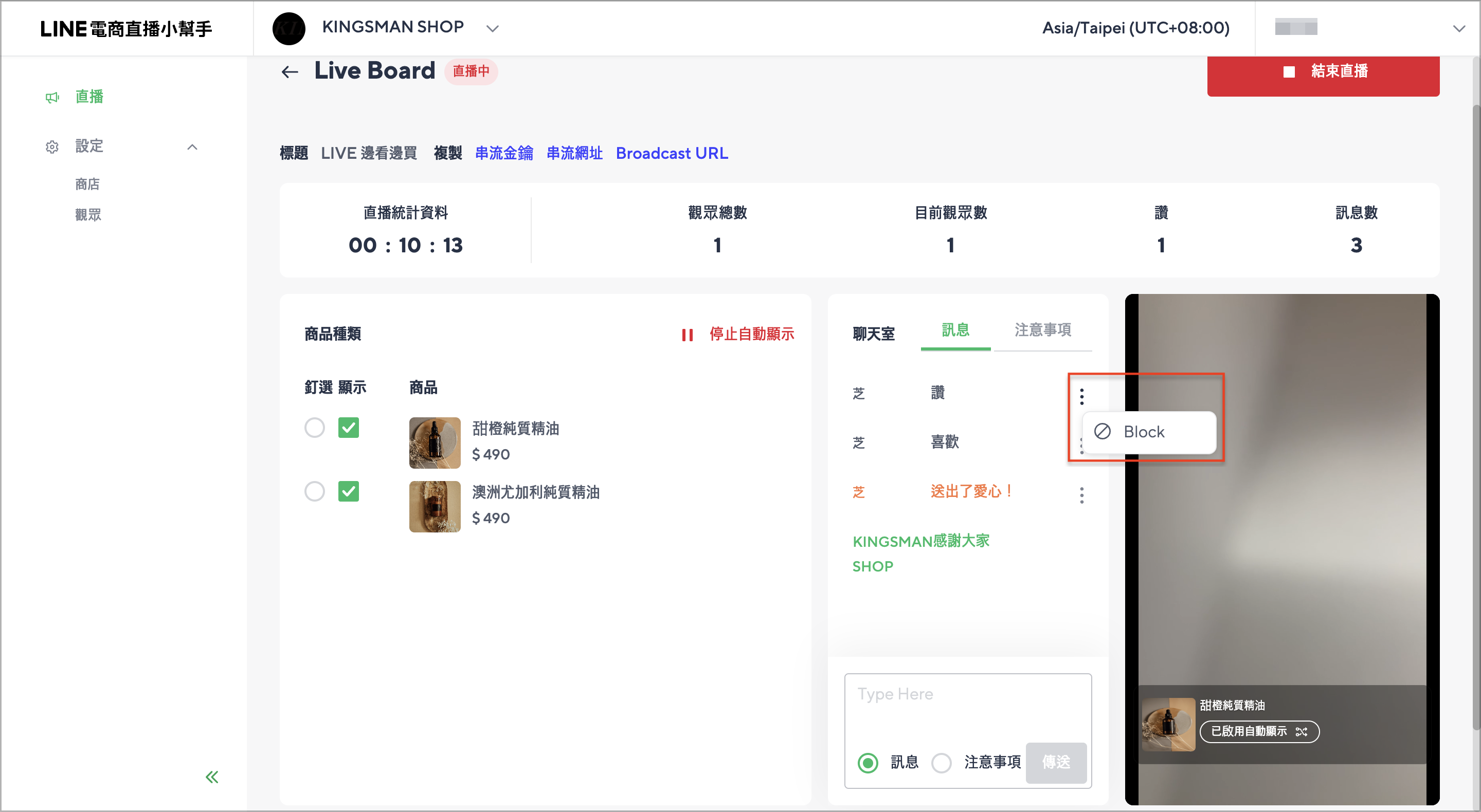Open three-dot menu for 送出了愛心 message

[1081, 495]
